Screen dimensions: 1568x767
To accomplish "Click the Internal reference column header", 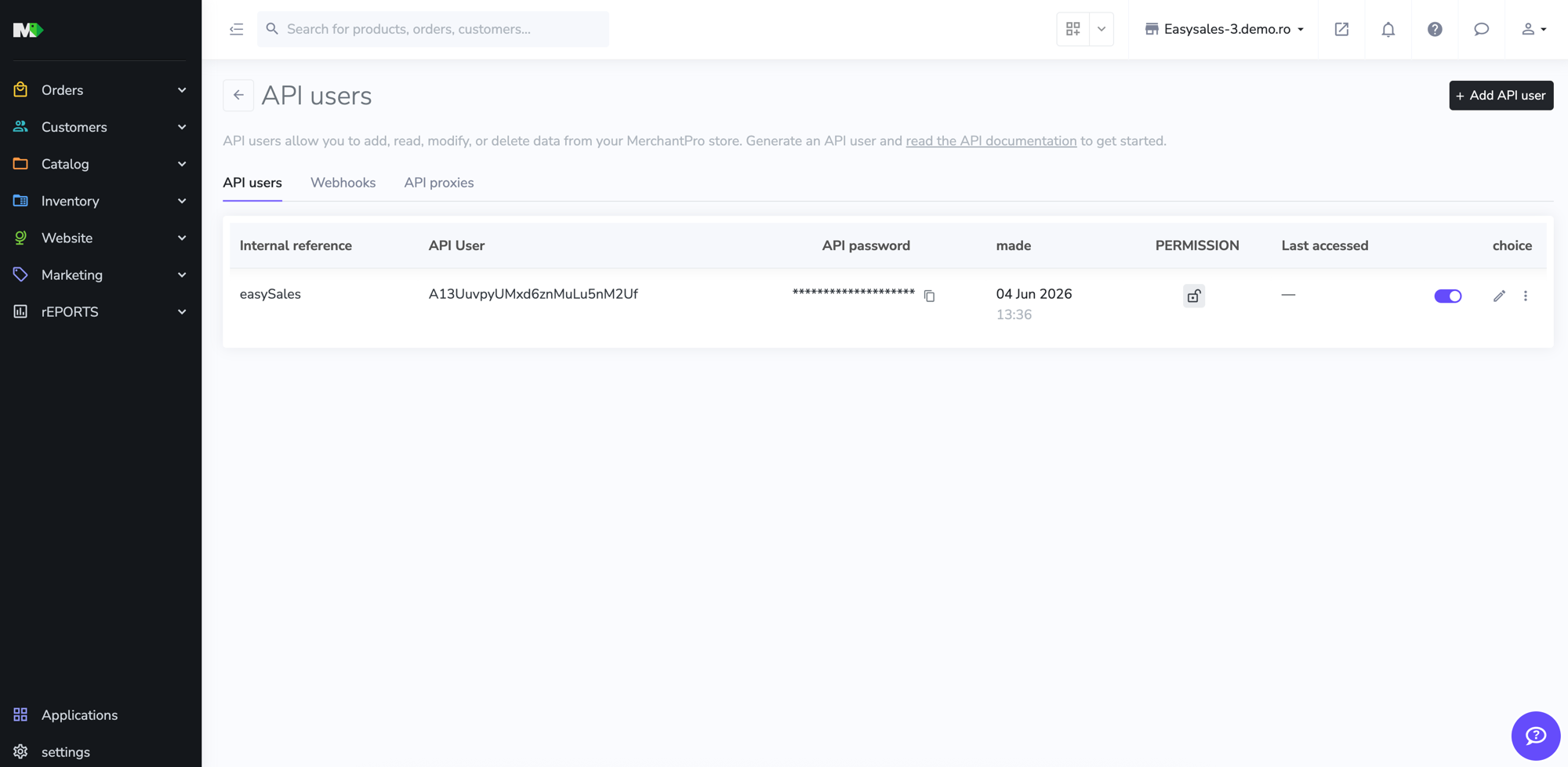I will pyautogui.click(x=296, y=245).
